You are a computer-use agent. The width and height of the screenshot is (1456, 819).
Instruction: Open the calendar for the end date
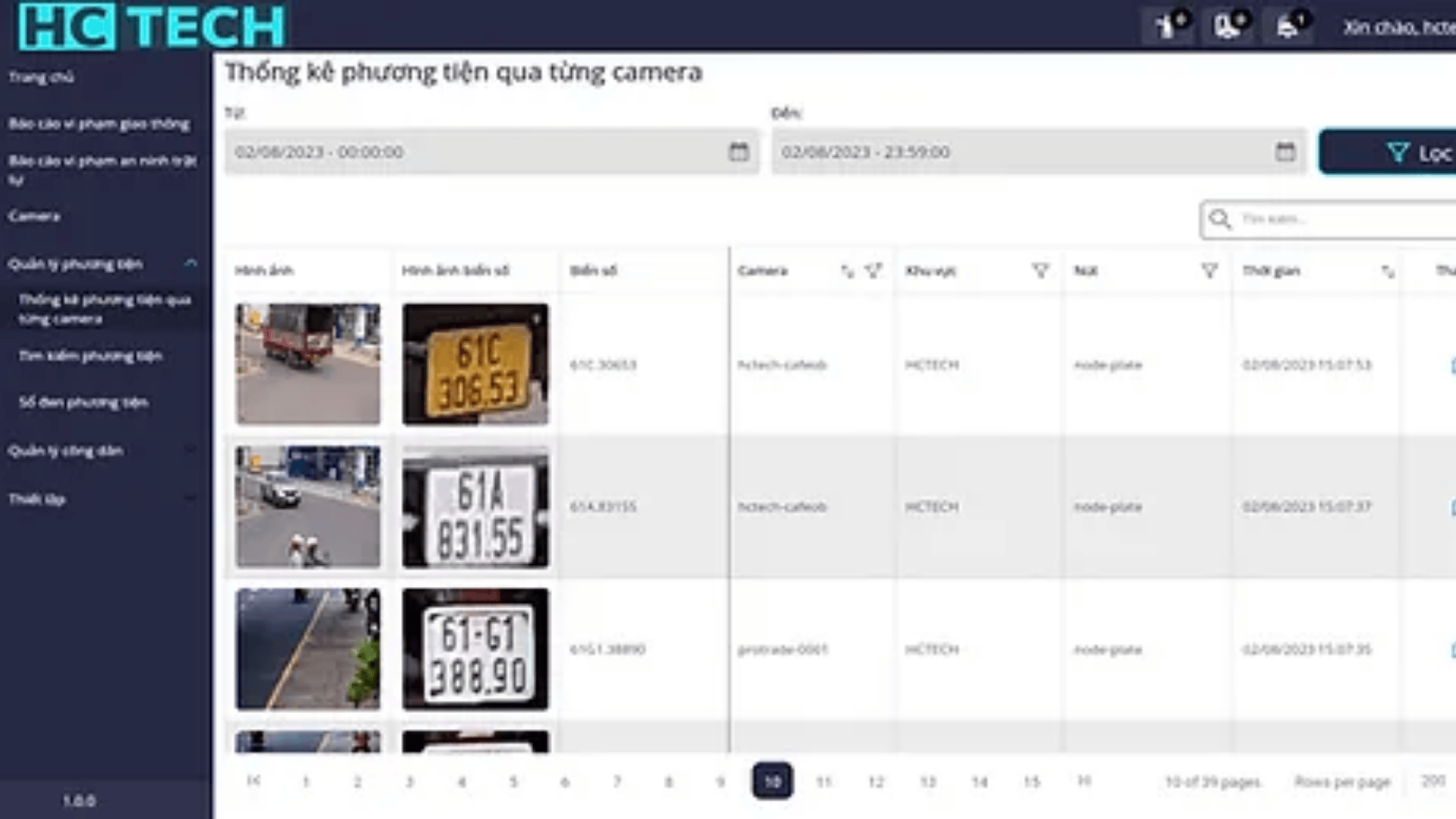[x=1285, y=152]
